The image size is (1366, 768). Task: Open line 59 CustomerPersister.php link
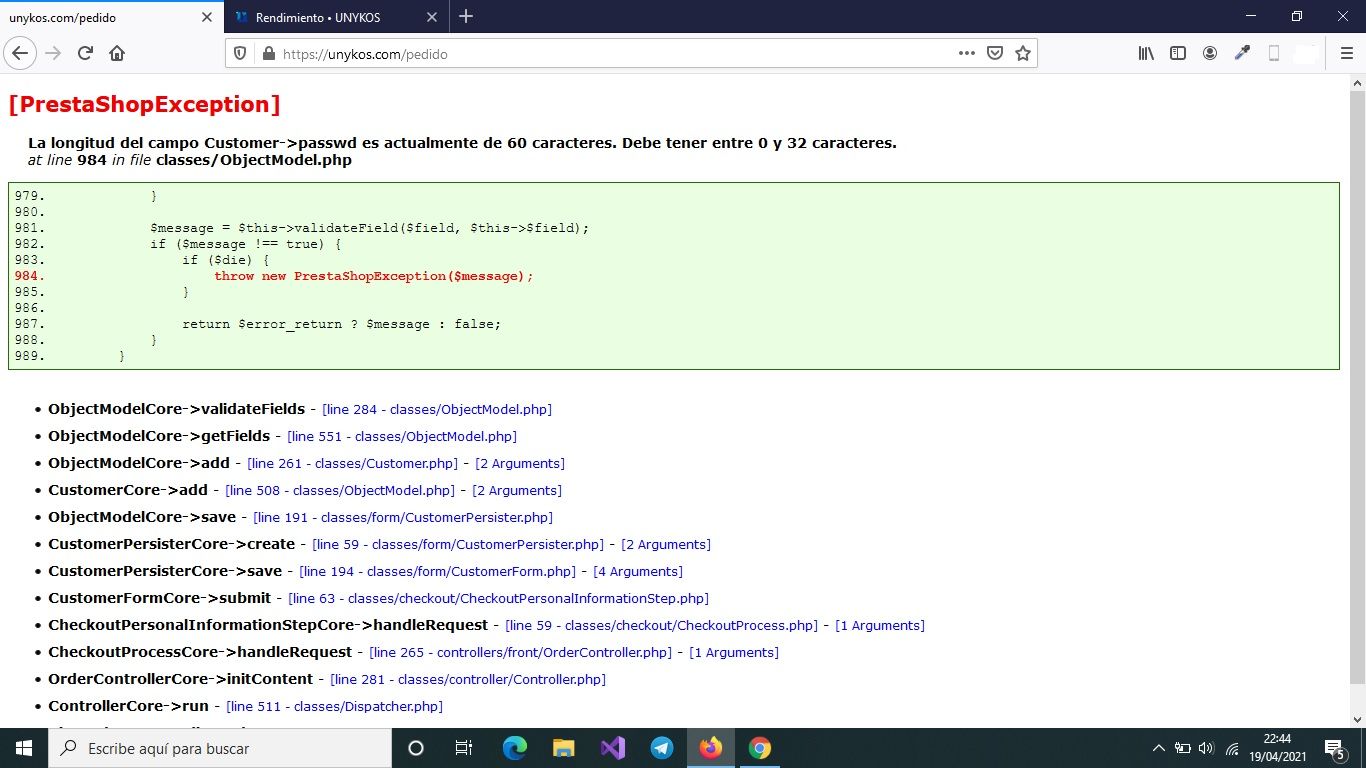458,544
